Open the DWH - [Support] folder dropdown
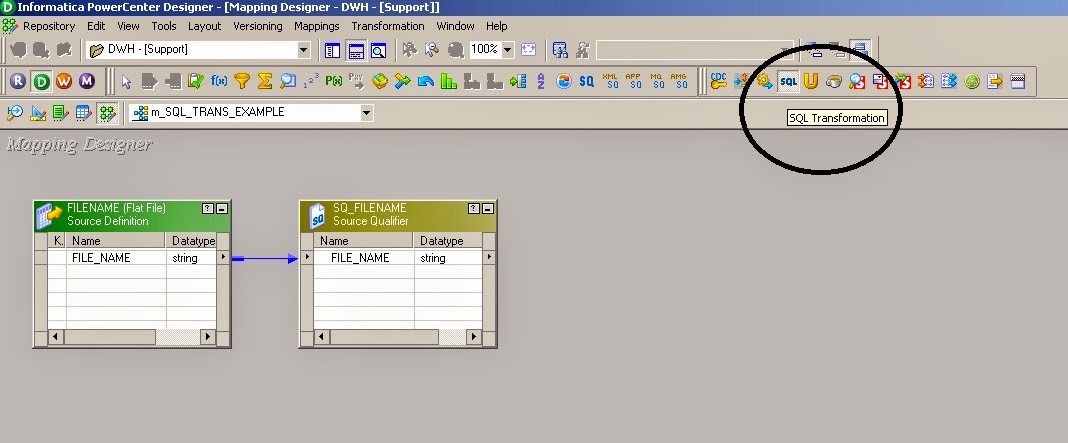This screenshot has height=443, width=1068. [304, 50]
